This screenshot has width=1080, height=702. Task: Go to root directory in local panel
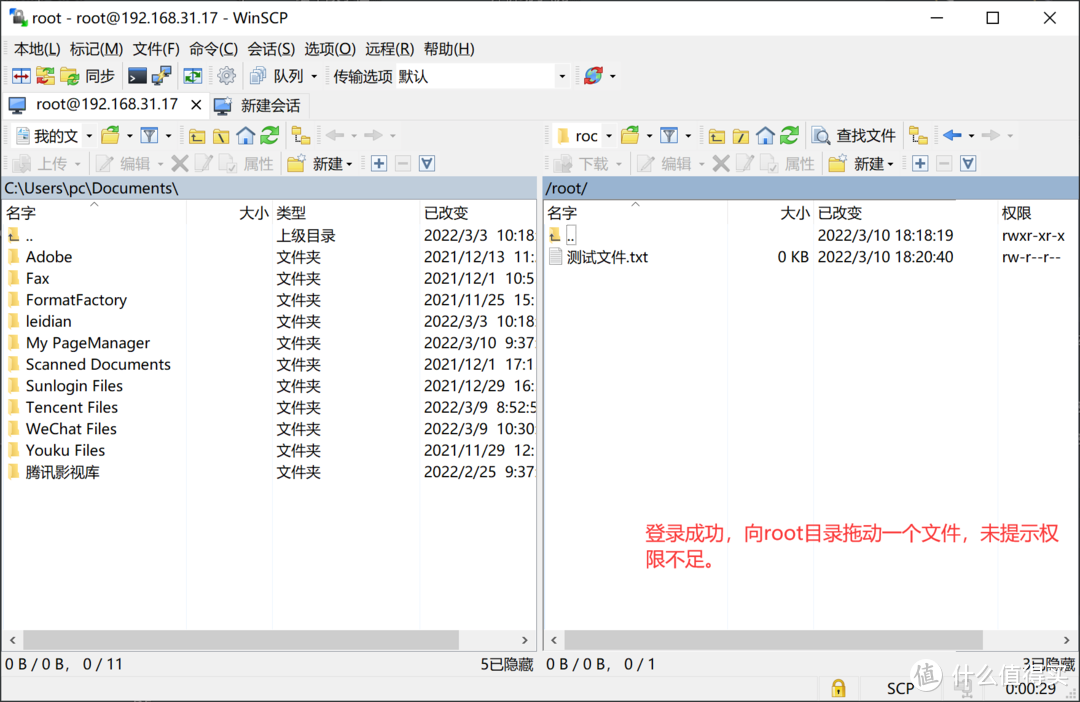pos(221,136)
